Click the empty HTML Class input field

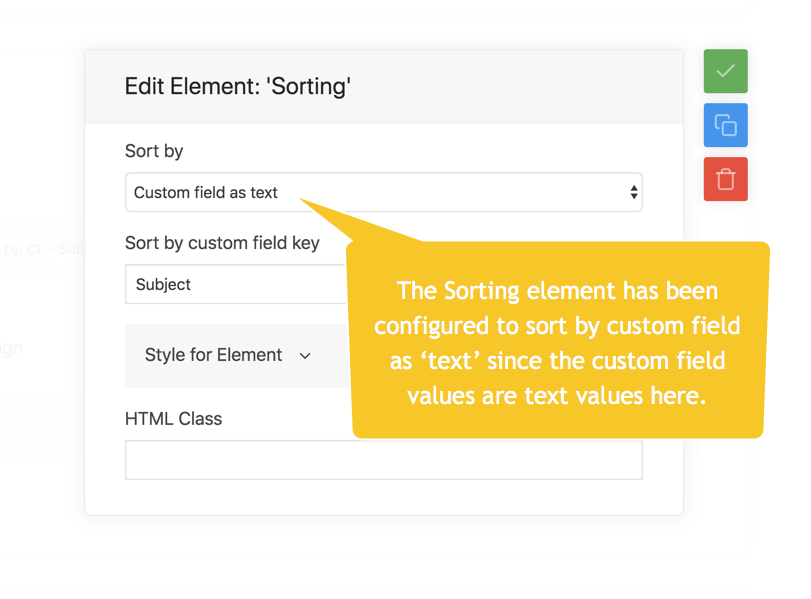(383, 460)
